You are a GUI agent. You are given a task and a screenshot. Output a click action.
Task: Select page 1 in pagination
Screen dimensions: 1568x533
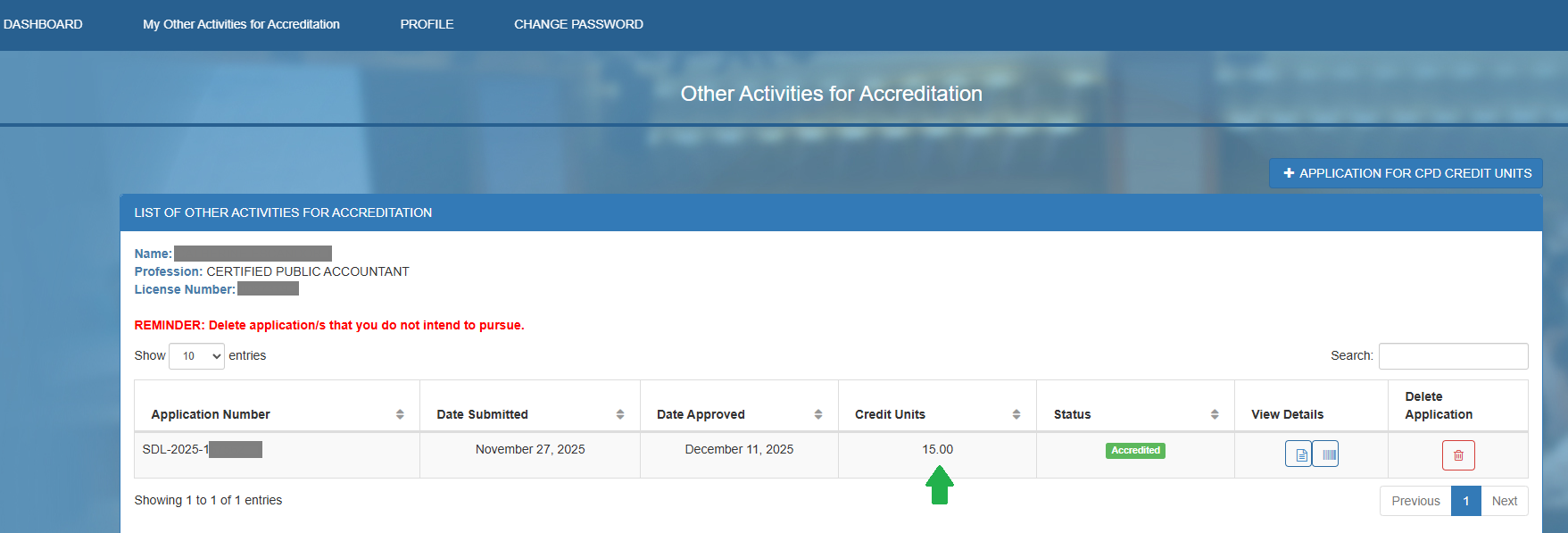pyautogui.click(x=1465, y=501)
